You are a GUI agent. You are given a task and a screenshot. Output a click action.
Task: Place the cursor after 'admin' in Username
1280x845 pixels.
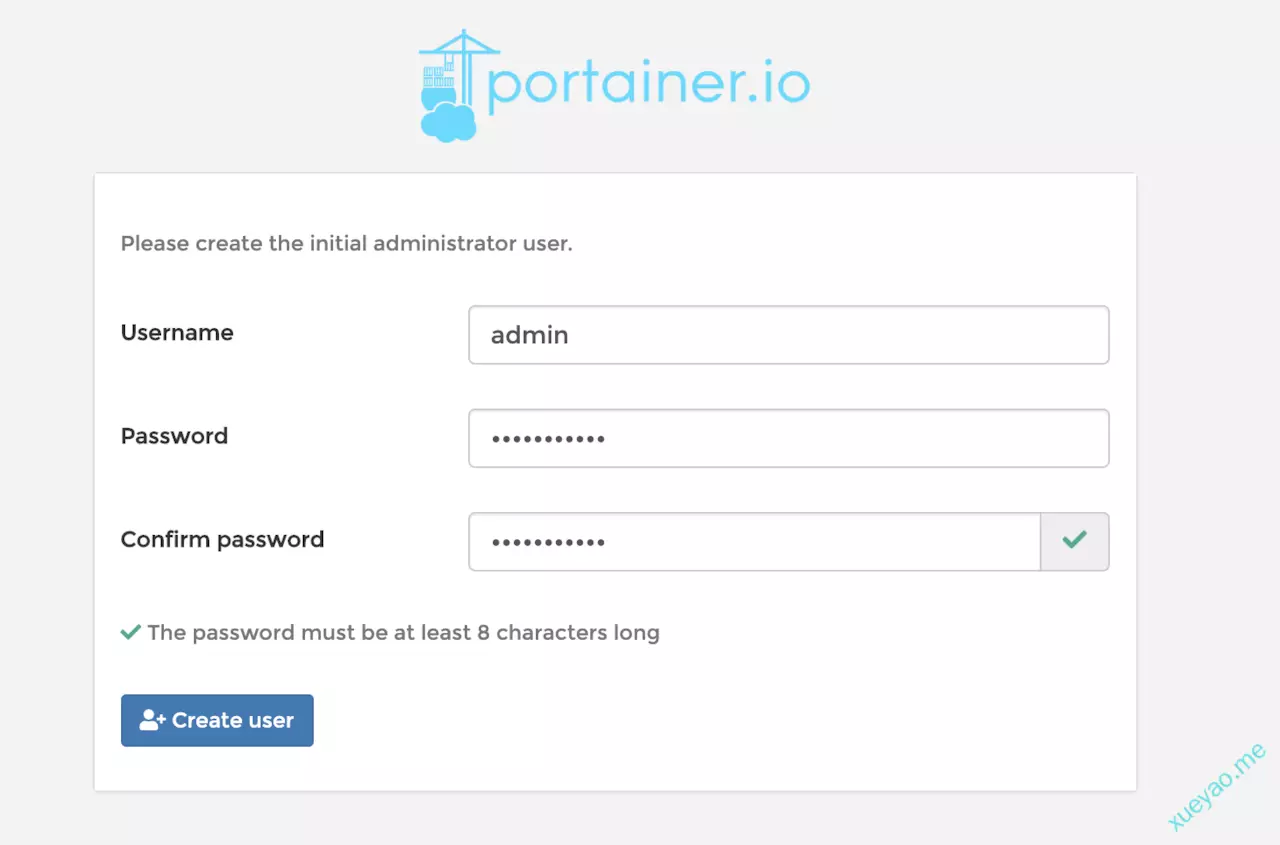[x=570, y=335]
